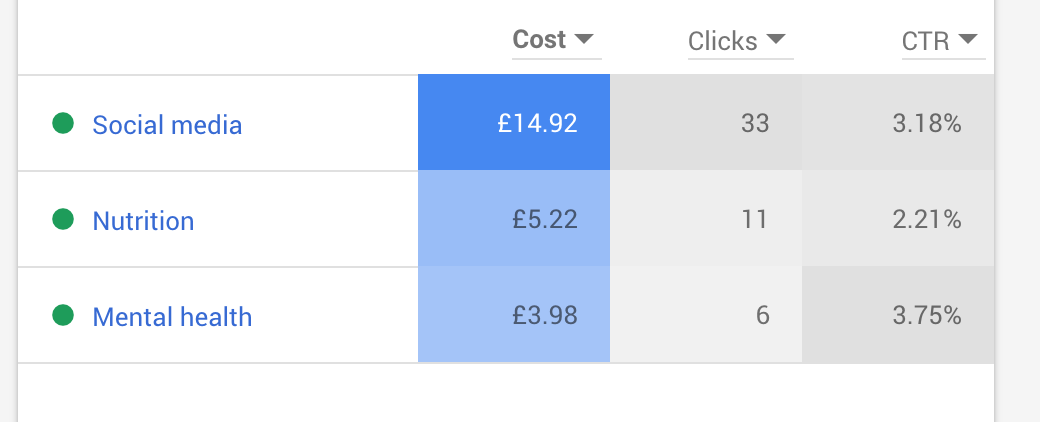Click the dark blue £14.92 cost cell

tap(514, 123)
